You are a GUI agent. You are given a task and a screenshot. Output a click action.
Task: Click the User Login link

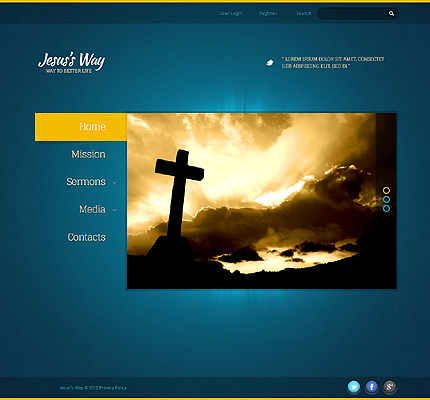tap(231, 13)
